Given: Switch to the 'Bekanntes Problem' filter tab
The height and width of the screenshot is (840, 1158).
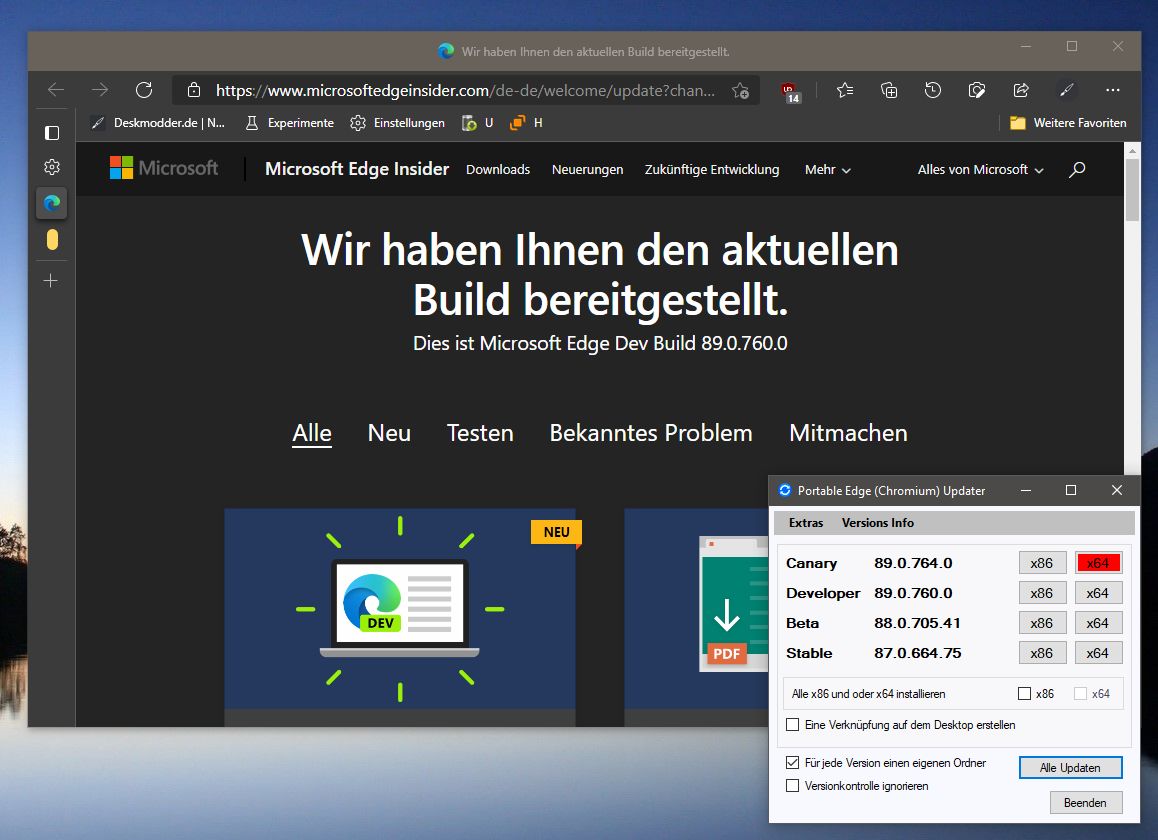Looking at the screenshot, I should coord(651,433).
